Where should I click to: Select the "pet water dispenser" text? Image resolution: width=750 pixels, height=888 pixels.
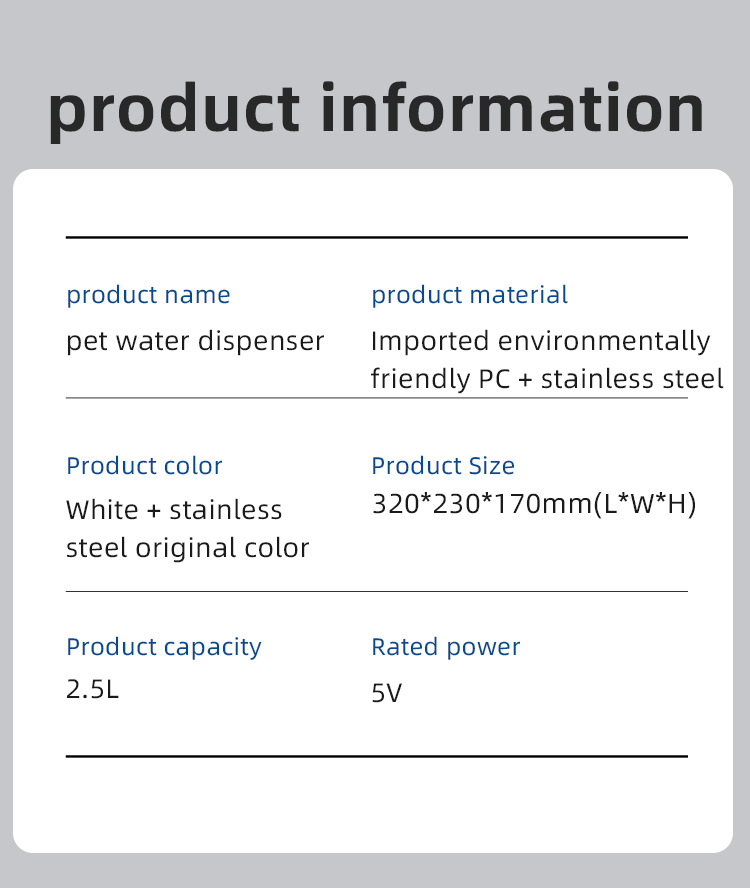195,341
